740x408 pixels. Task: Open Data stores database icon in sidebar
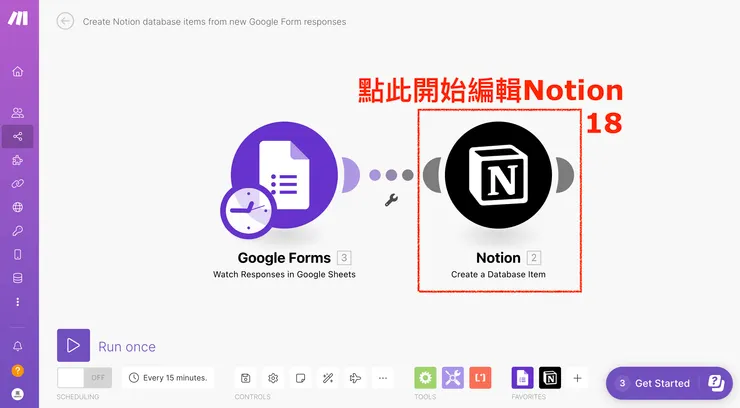(x=17, y=278)
